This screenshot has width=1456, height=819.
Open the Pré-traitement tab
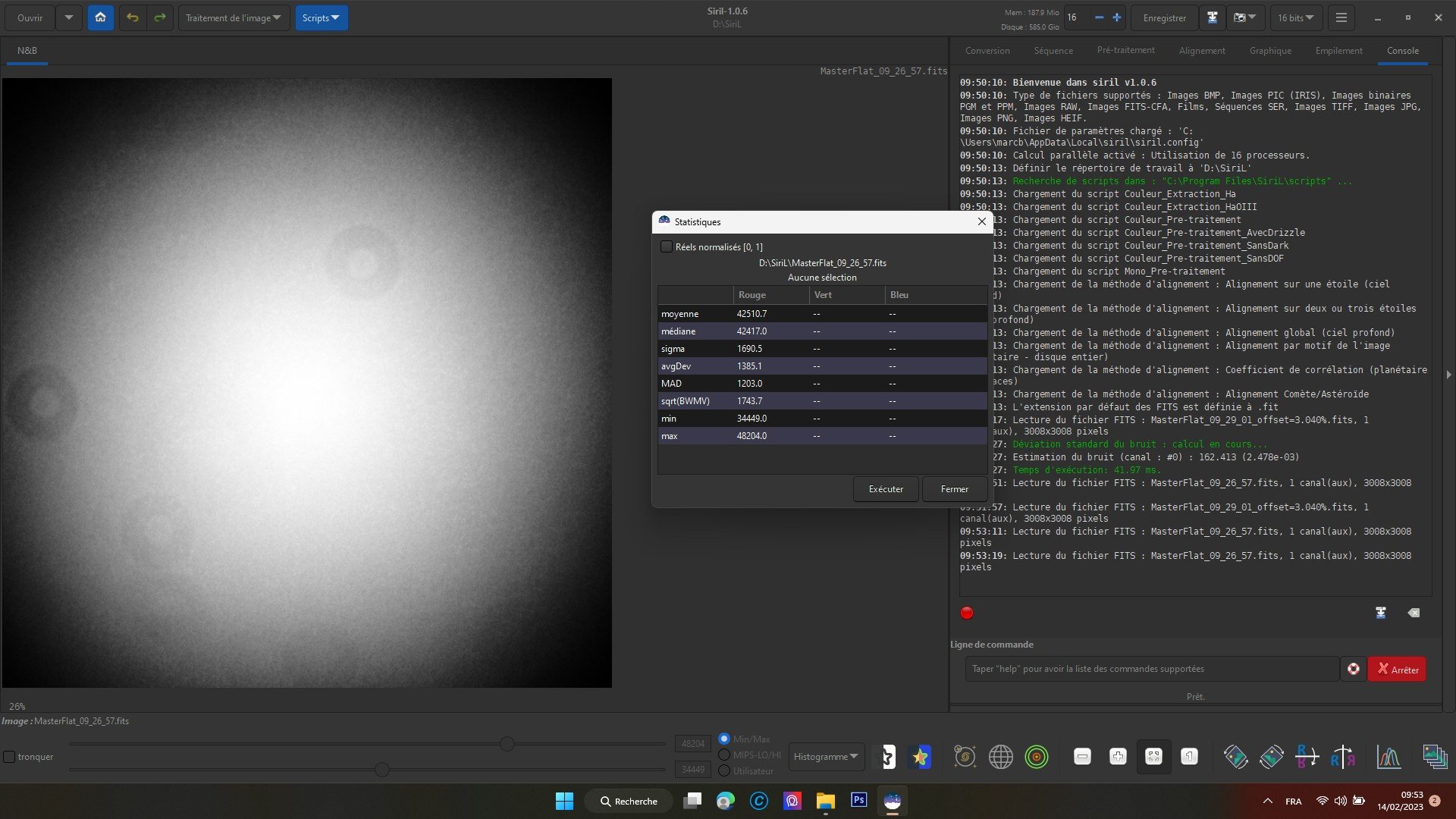coord(1125,51)
